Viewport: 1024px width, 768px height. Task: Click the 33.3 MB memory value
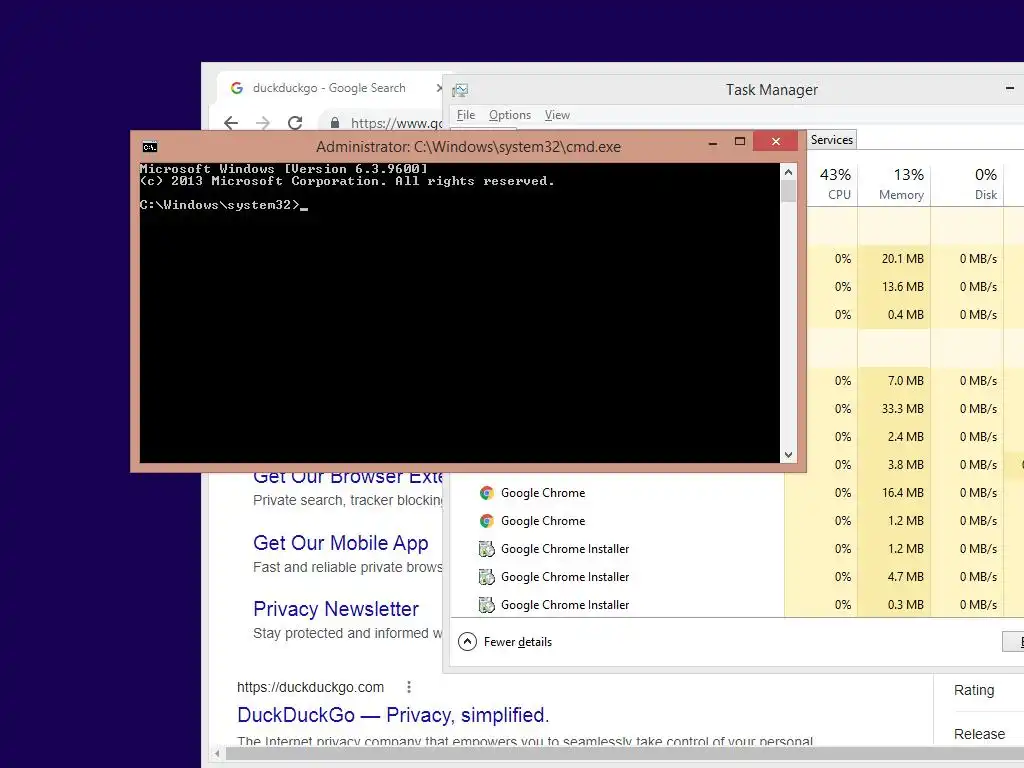903,409
